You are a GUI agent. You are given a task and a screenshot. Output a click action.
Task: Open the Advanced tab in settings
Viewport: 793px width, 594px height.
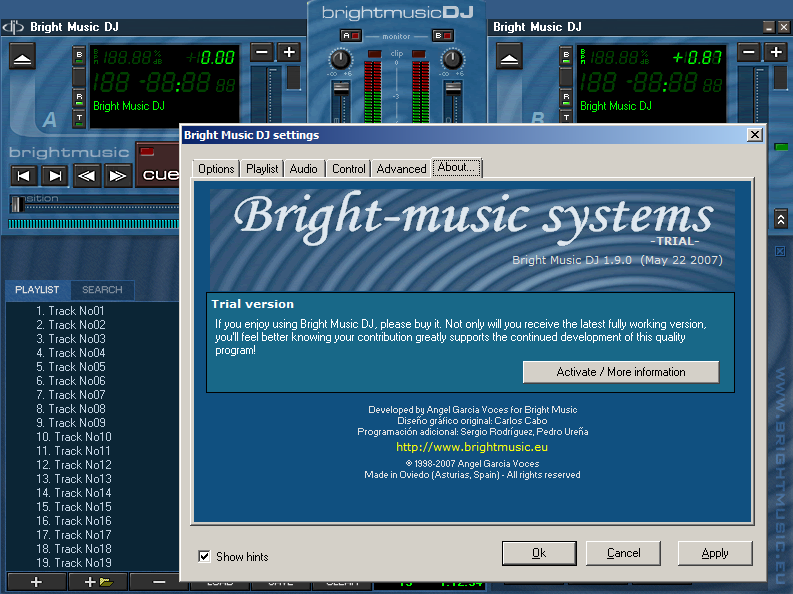click(402, 169)
